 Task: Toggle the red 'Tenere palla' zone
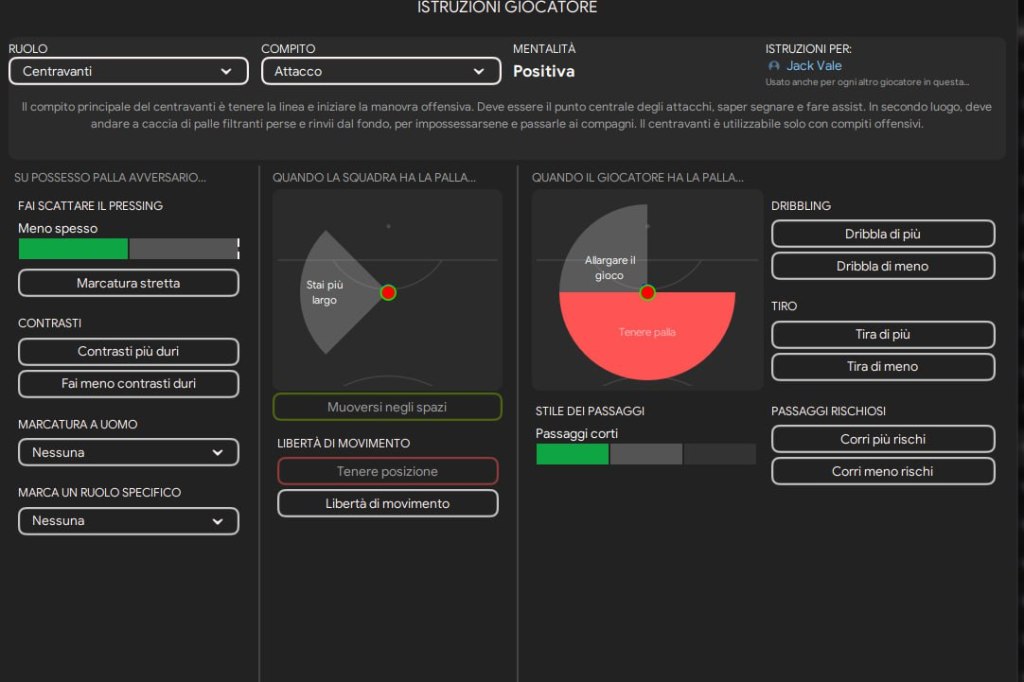pos(647,336)
